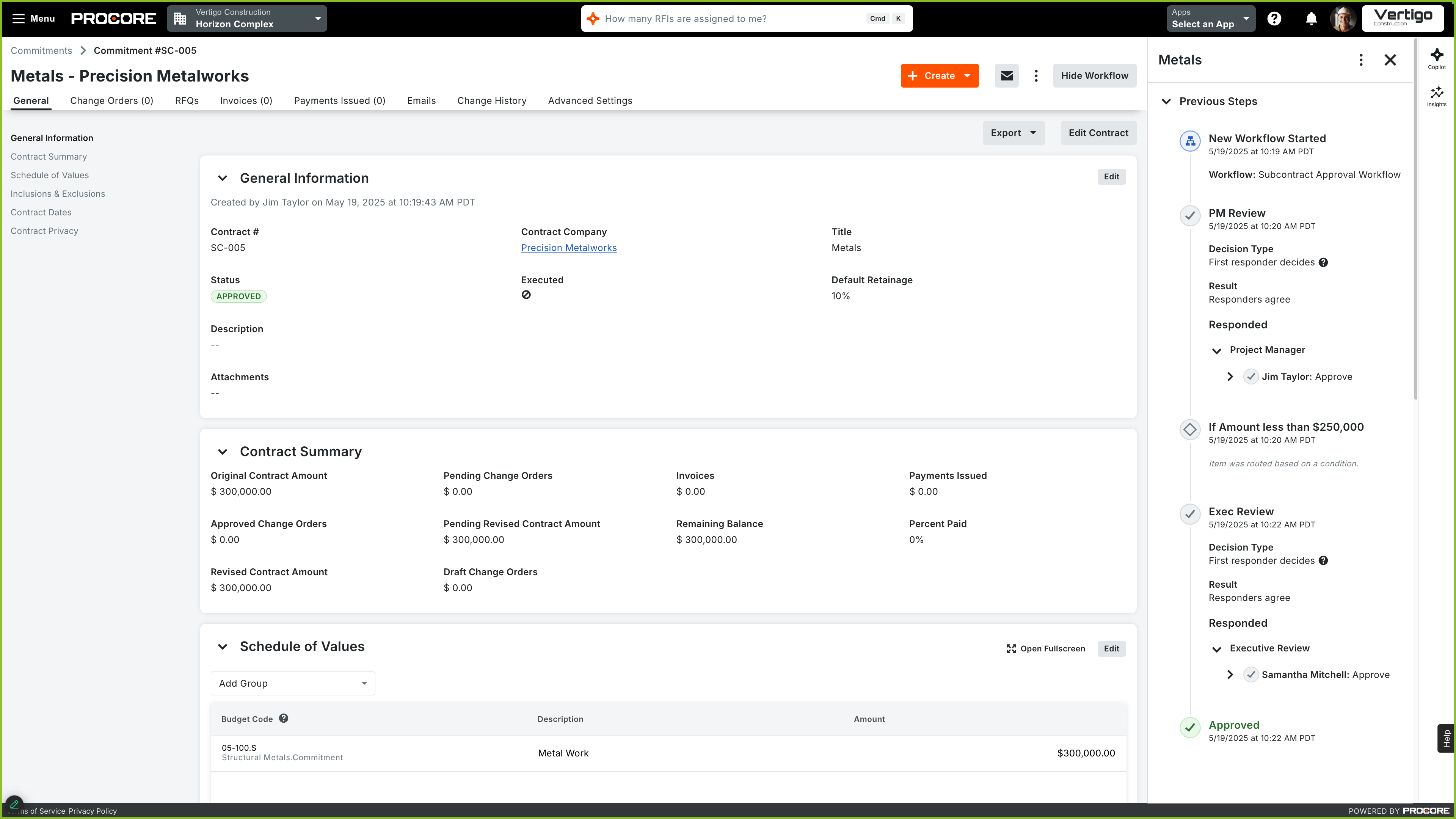Expand Jim Taylor's approval details
This screenshot has height=819, width=1456.
1230,376
